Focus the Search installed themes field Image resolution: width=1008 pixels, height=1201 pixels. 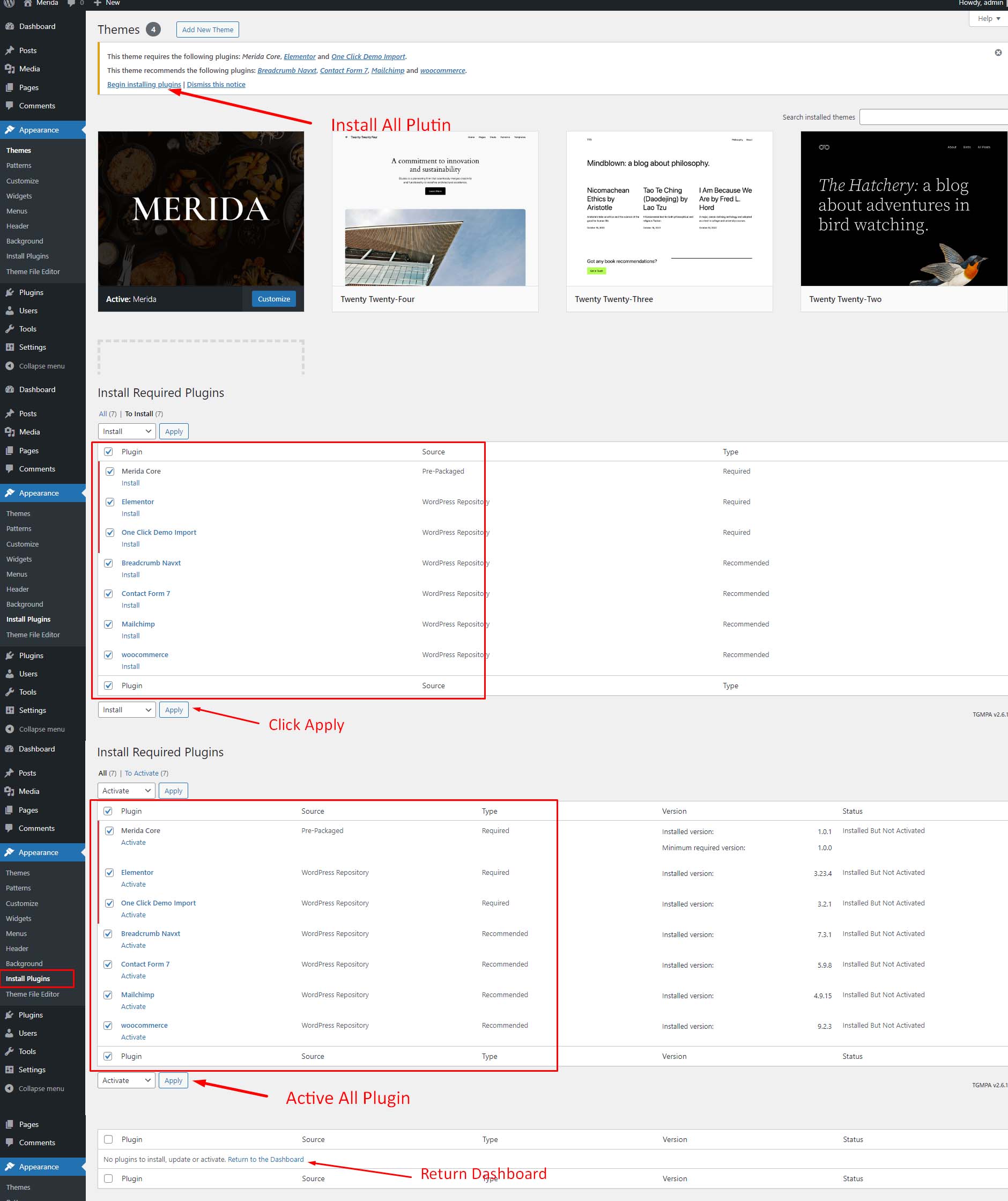click(933, 117)
